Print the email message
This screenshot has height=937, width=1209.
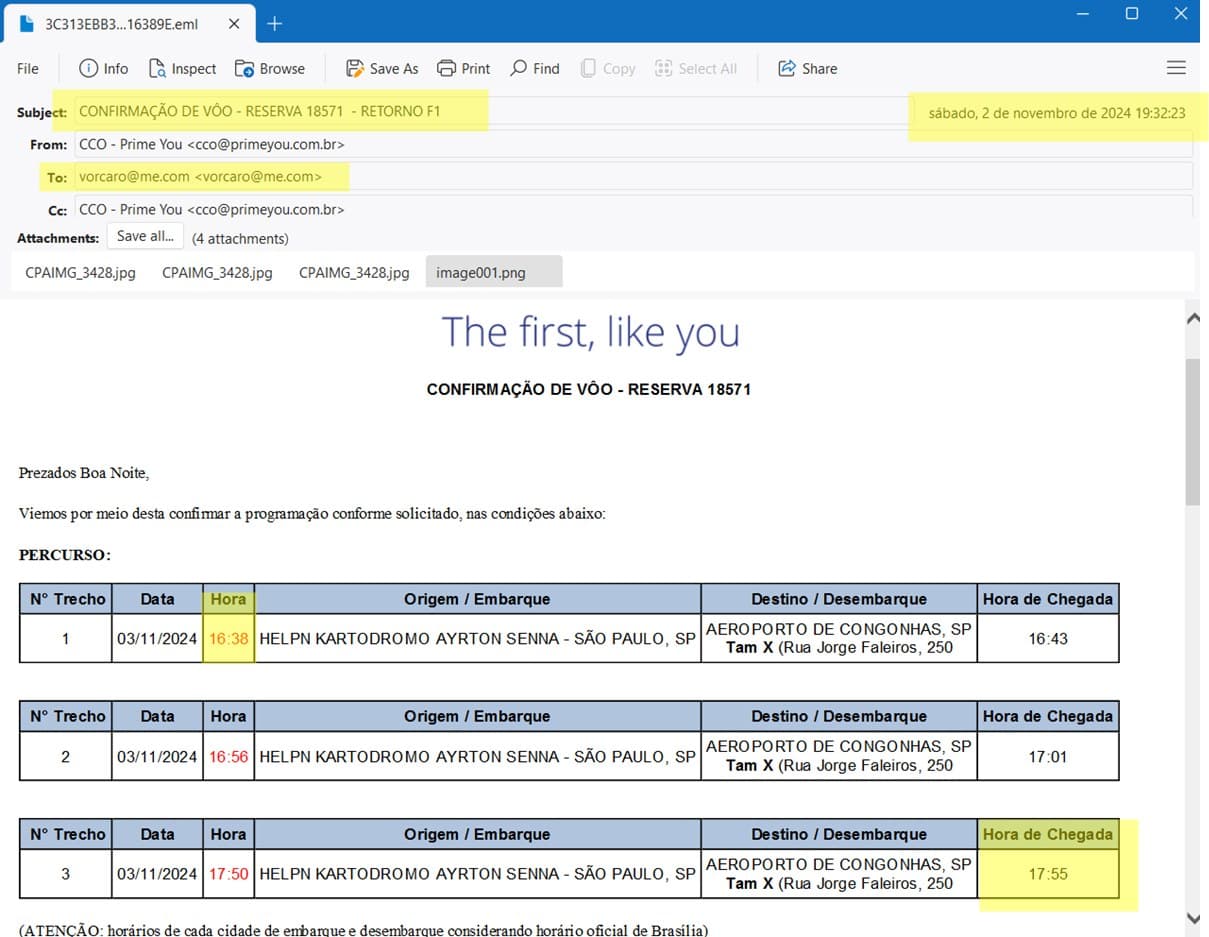464,68
